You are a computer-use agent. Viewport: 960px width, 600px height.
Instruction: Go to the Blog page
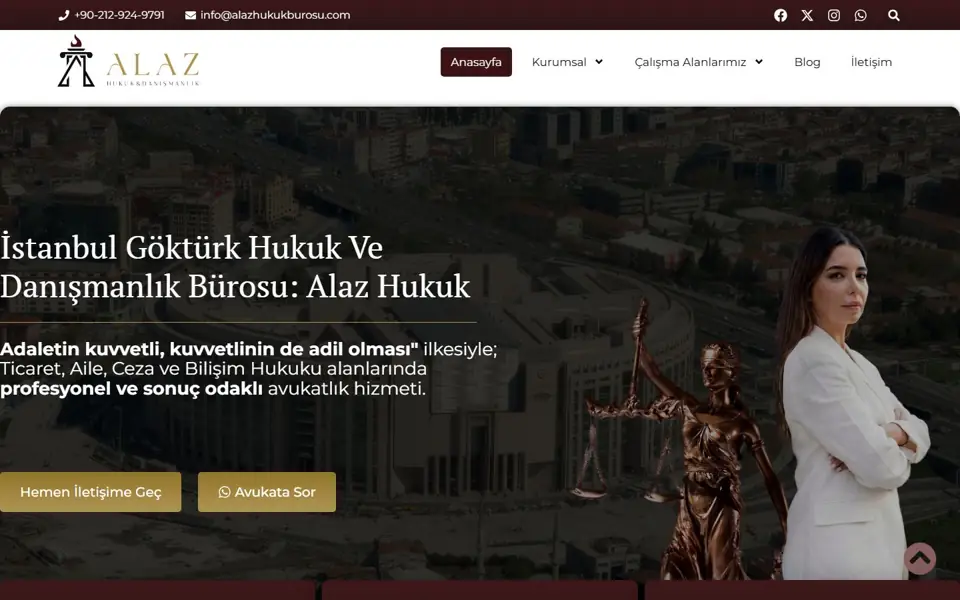807,62
